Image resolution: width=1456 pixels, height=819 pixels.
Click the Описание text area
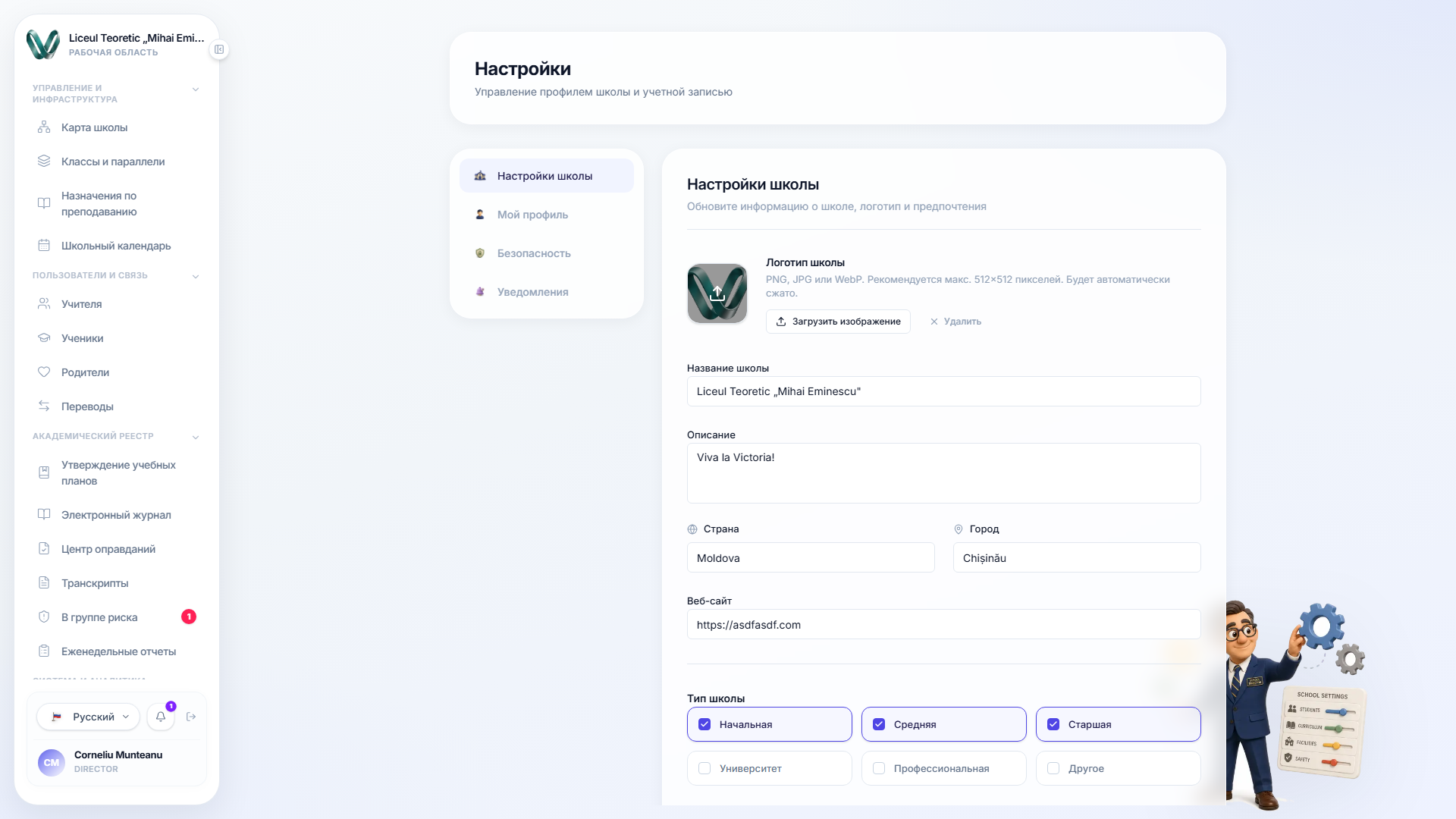[943, 473]
